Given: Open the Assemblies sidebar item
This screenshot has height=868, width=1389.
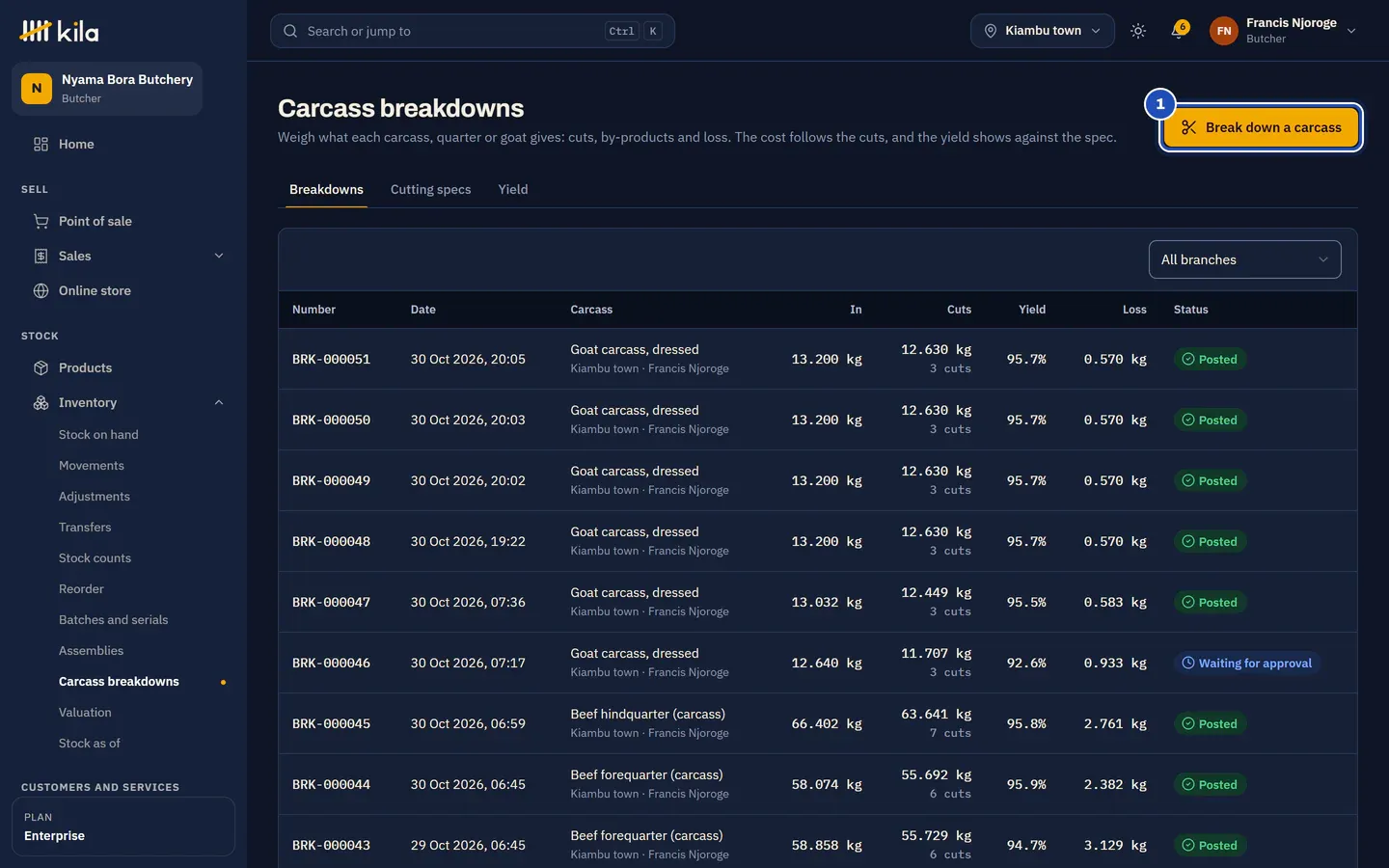Looking at the screenshot, I should tap(91, 651).
